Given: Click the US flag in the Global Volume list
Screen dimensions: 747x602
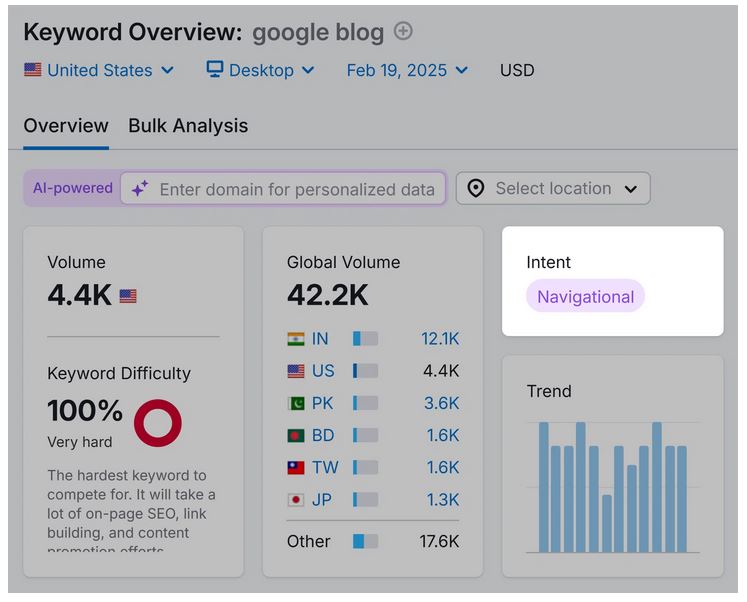Looking at the screenshot, I should pos(296,371).
